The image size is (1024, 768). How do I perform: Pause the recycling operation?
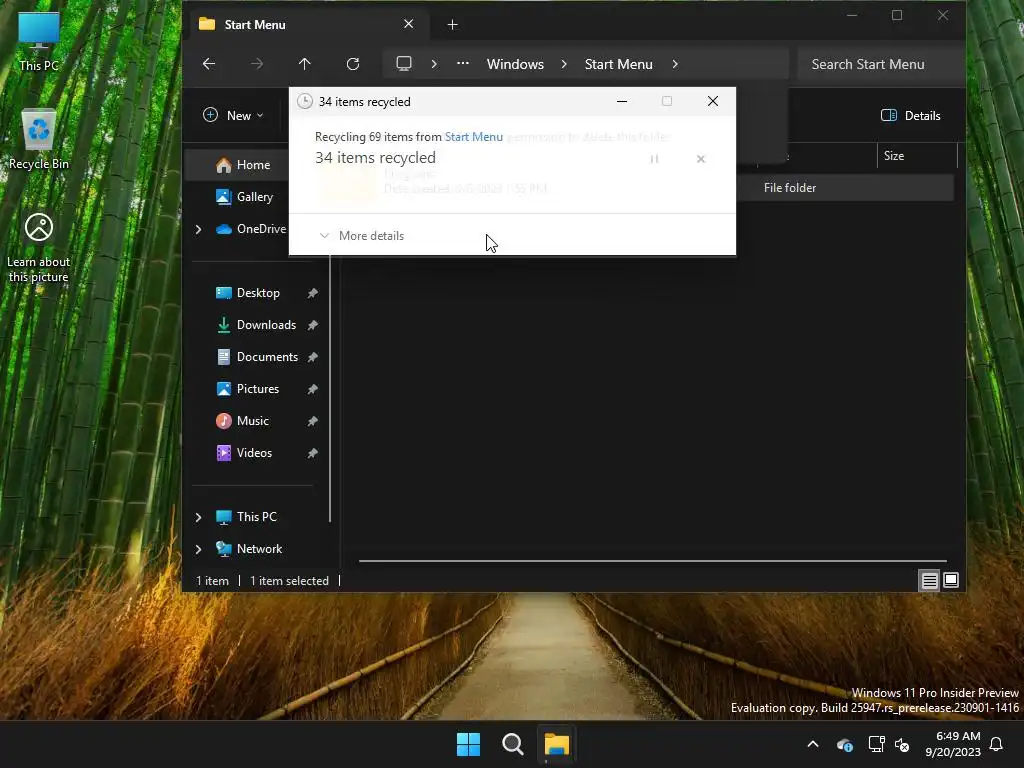tap(654, 159)
